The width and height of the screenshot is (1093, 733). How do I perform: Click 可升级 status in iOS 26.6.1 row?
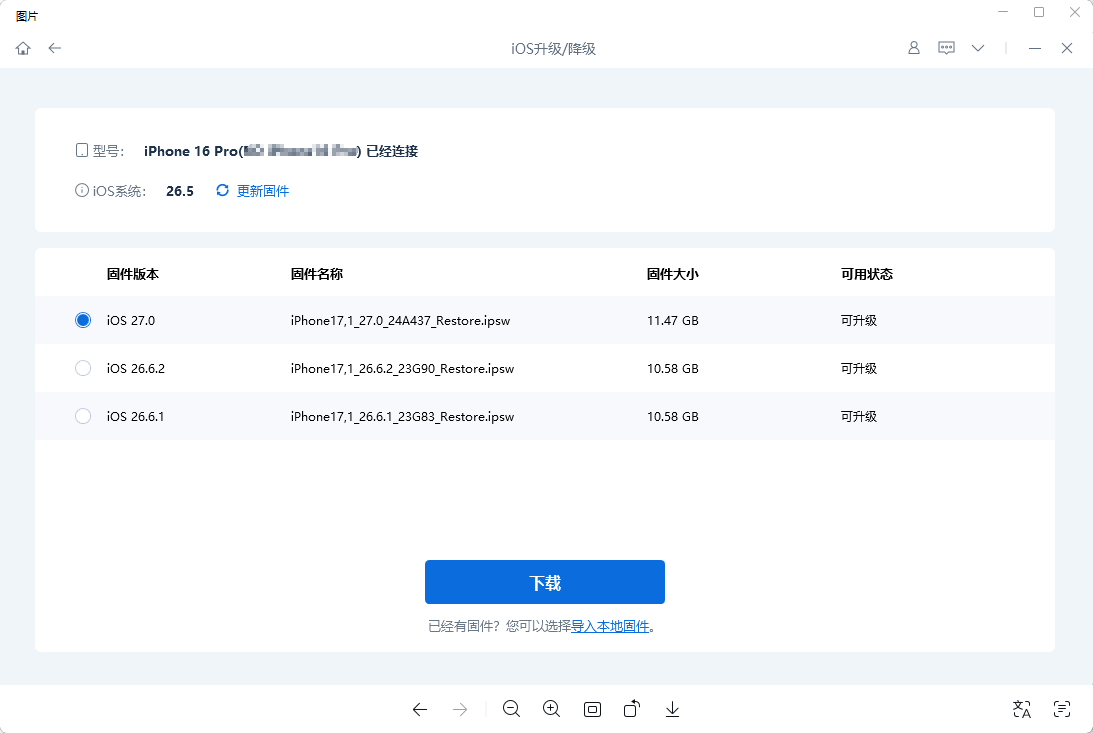click(x=859, y=417)
